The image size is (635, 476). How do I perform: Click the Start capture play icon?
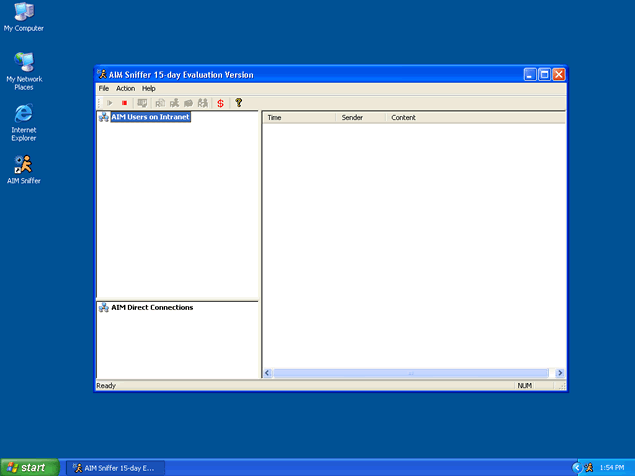coord(110,102)
